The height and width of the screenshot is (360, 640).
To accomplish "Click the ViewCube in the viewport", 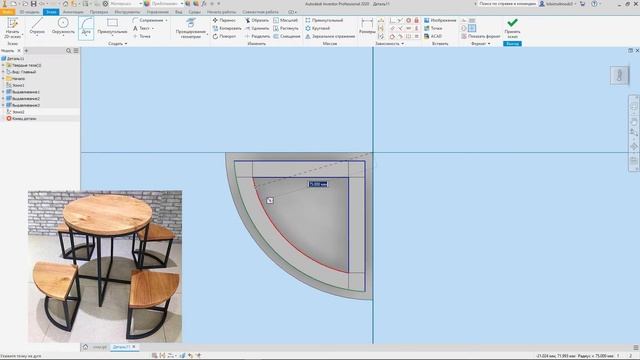I will (620, 76).
